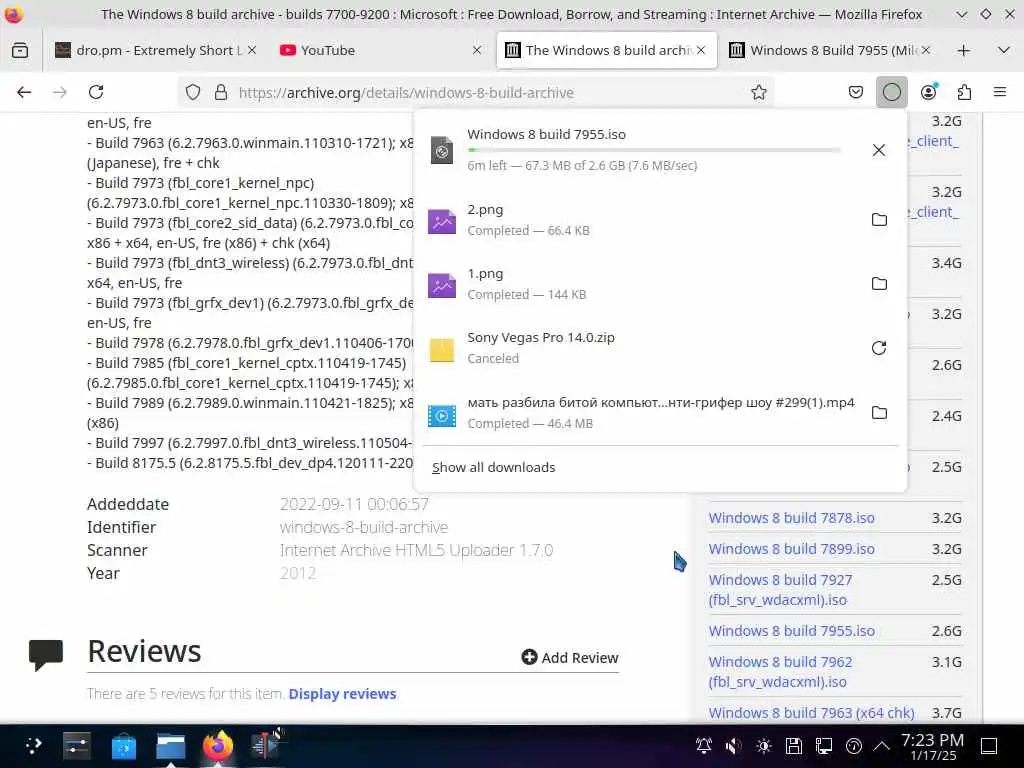Open a new tab with plus button
The width and height of the screenshot is (1024, 768).
pos(963,50)
